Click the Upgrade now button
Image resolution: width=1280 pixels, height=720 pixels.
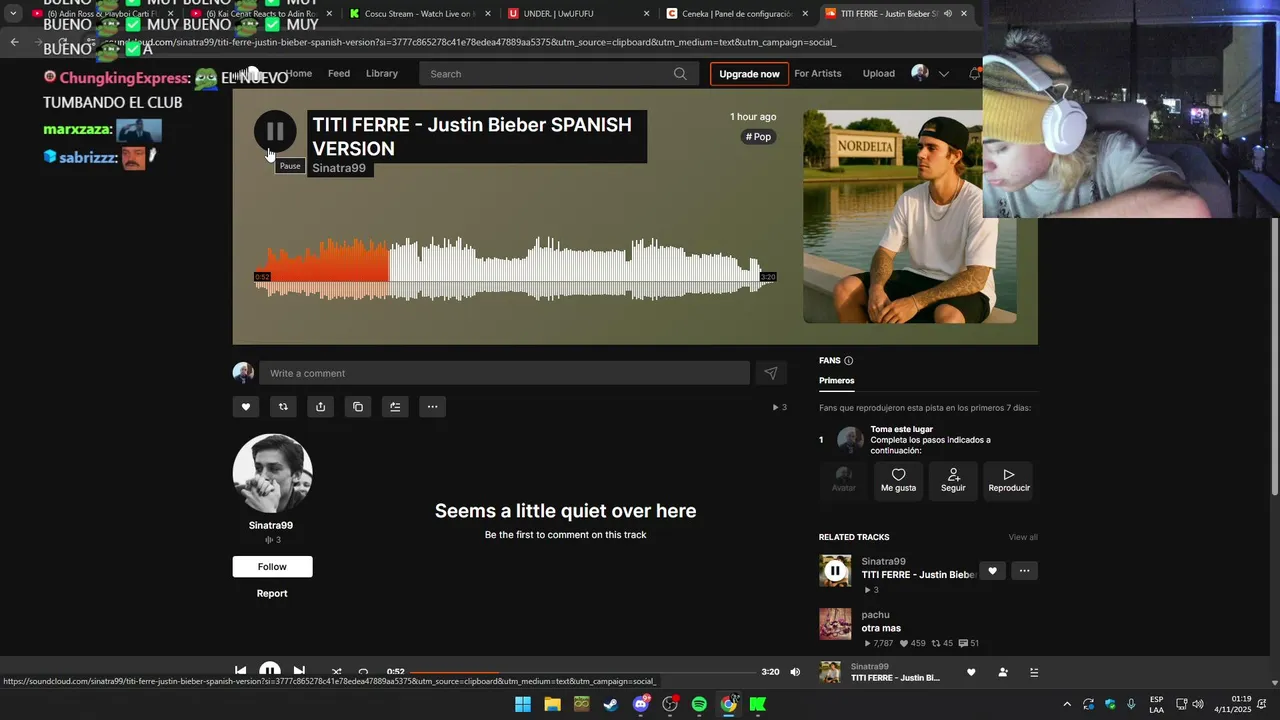coord(749,74)
